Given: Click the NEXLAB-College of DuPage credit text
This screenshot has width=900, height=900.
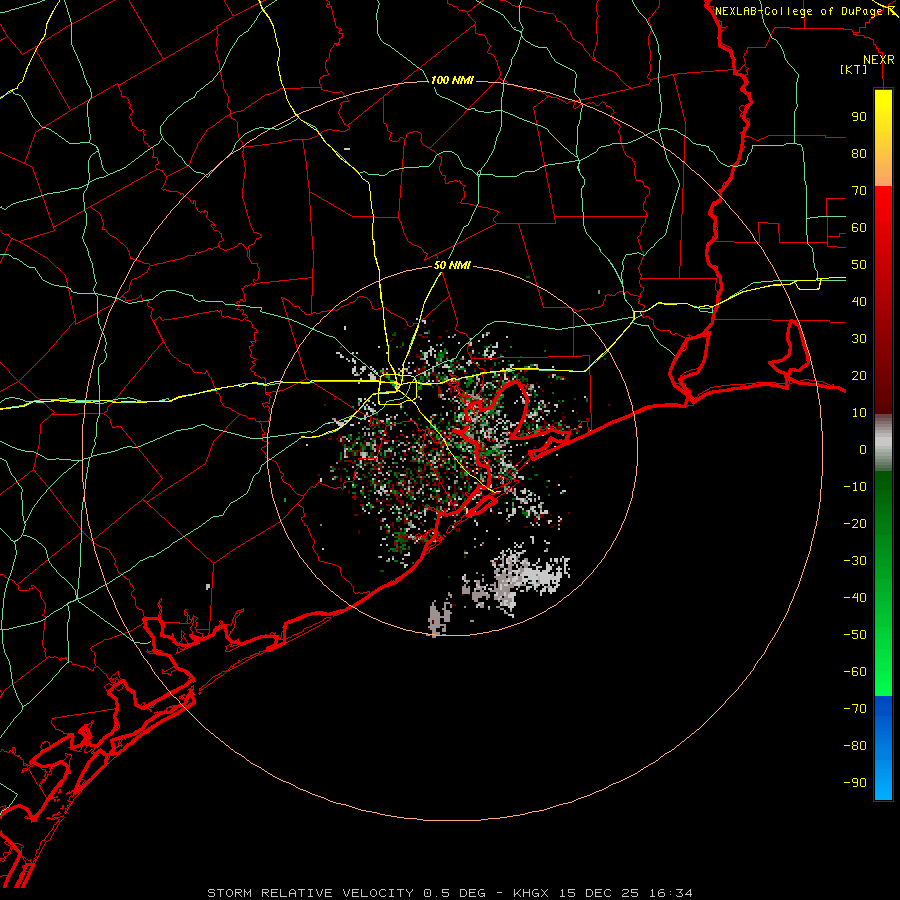Looking at the screenshot, I should coord(800,11).
